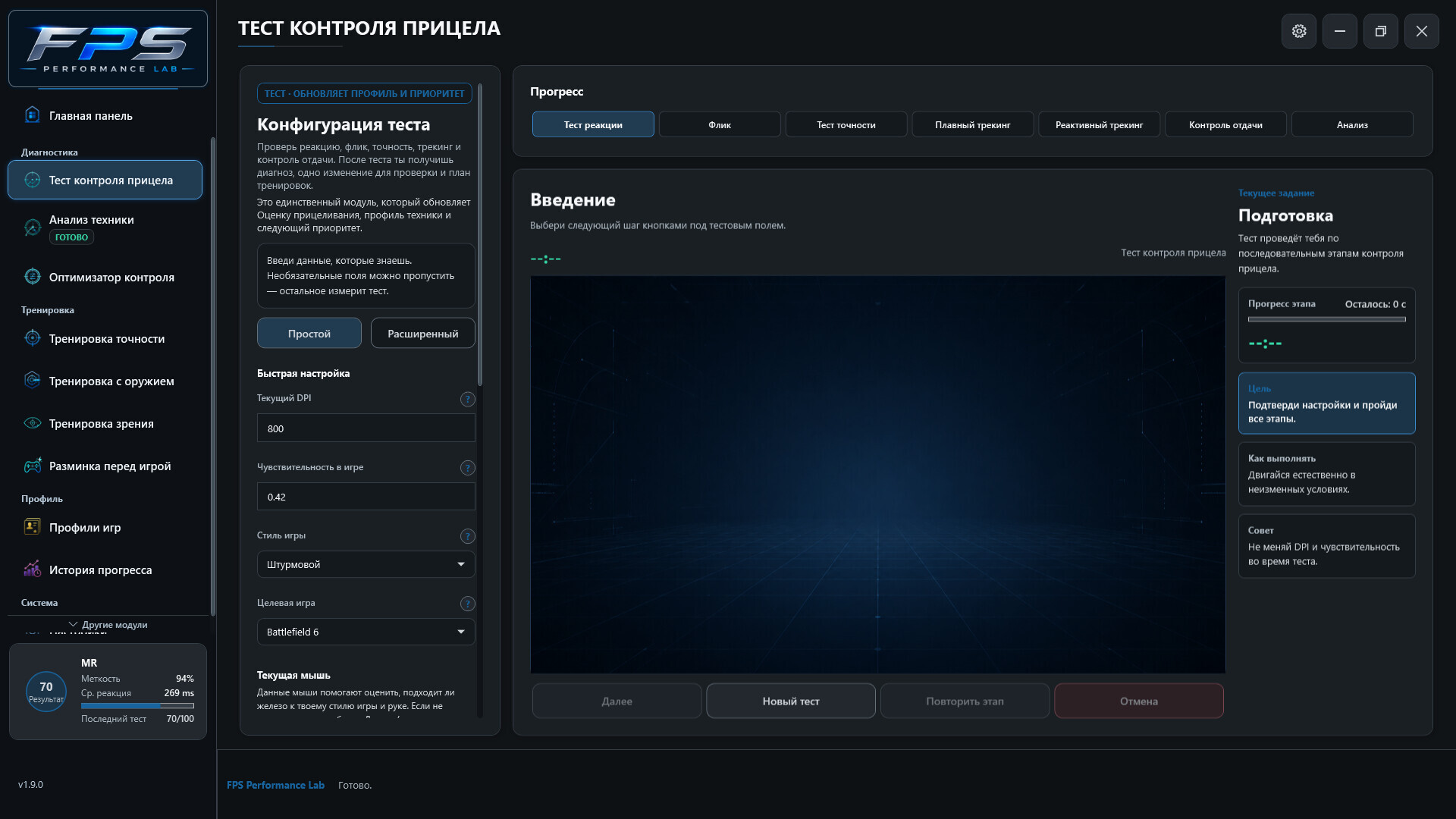The width and height of the screenshot is (1456, 819).
Task: Click the Текущий DPI input field
Action: point(366,428)
